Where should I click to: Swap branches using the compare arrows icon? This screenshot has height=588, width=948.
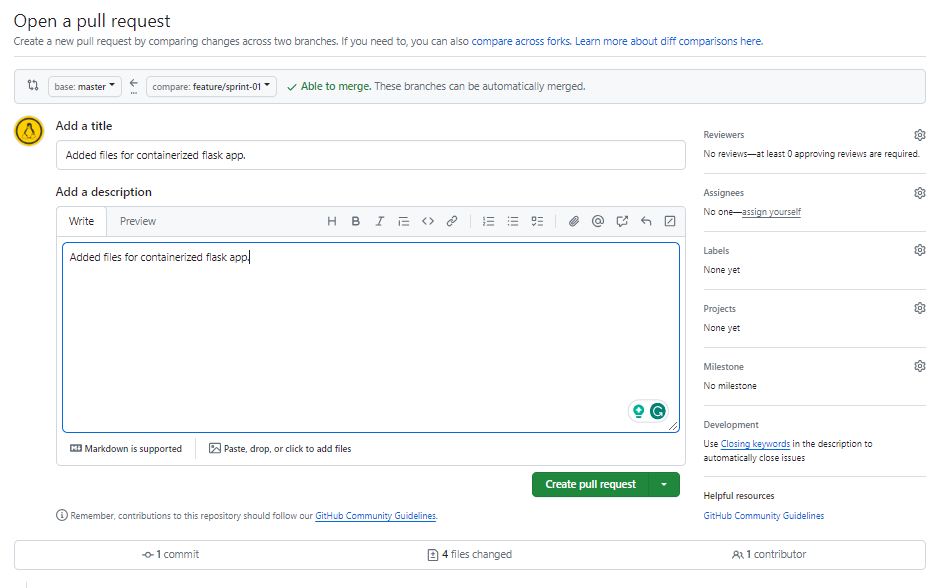click(33, 85)
